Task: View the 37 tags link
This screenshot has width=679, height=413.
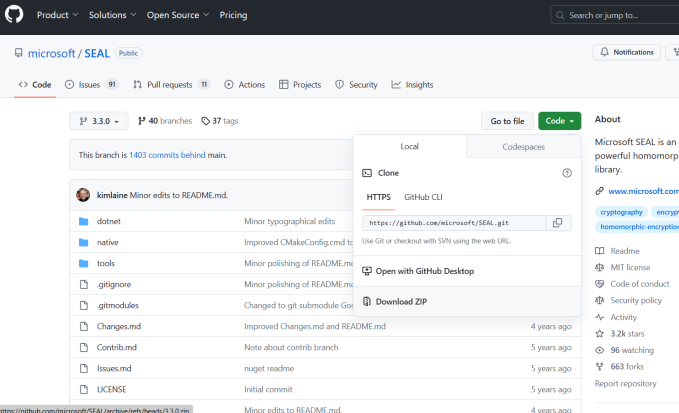Action: (x=220, y=121)
